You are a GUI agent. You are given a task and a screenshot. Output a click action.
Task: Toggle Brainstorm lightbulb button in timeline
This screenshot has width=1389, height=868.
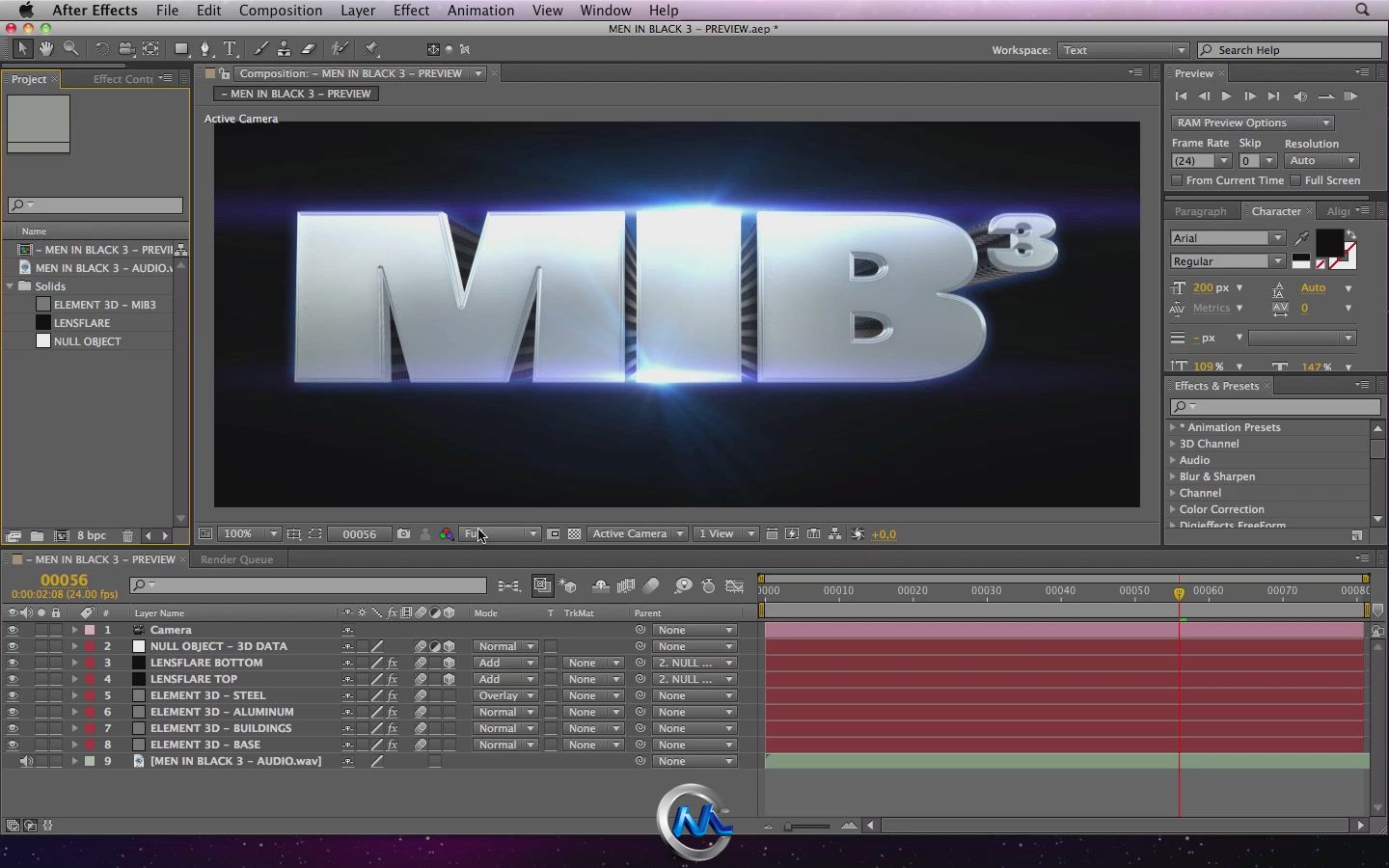point(683,585)
